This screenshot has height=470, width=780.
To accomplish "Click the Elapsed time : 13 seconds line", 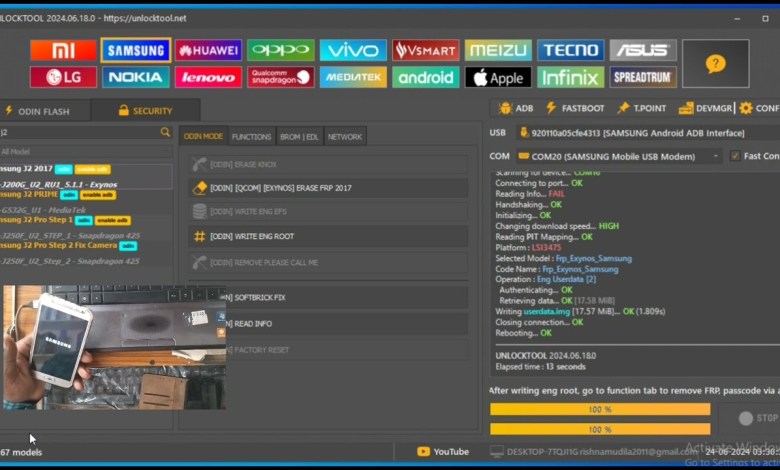I will [x=540, y=367].
